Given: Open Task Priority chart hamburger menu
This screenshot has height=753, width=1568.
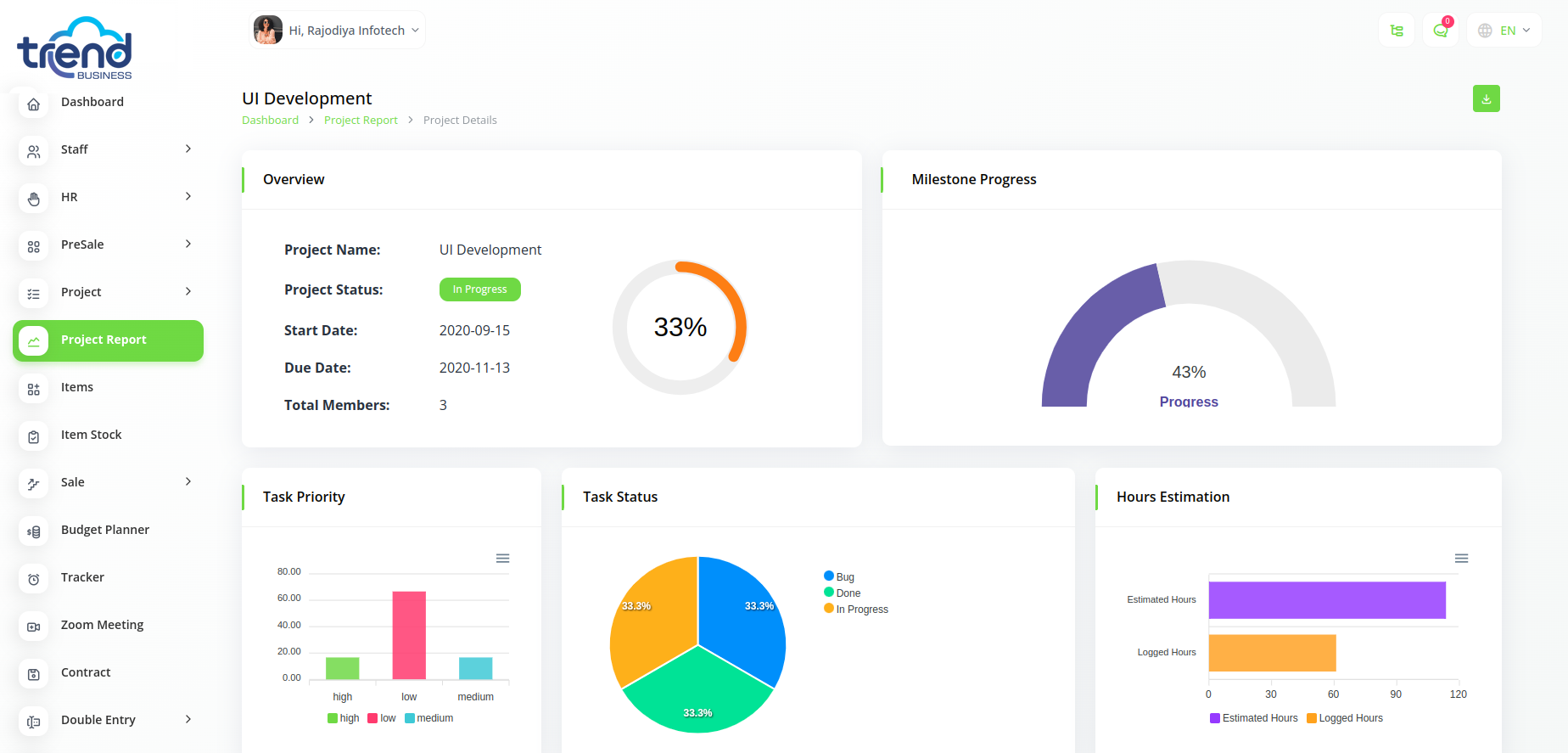Looking at the screenshot, I should [502, 559].
